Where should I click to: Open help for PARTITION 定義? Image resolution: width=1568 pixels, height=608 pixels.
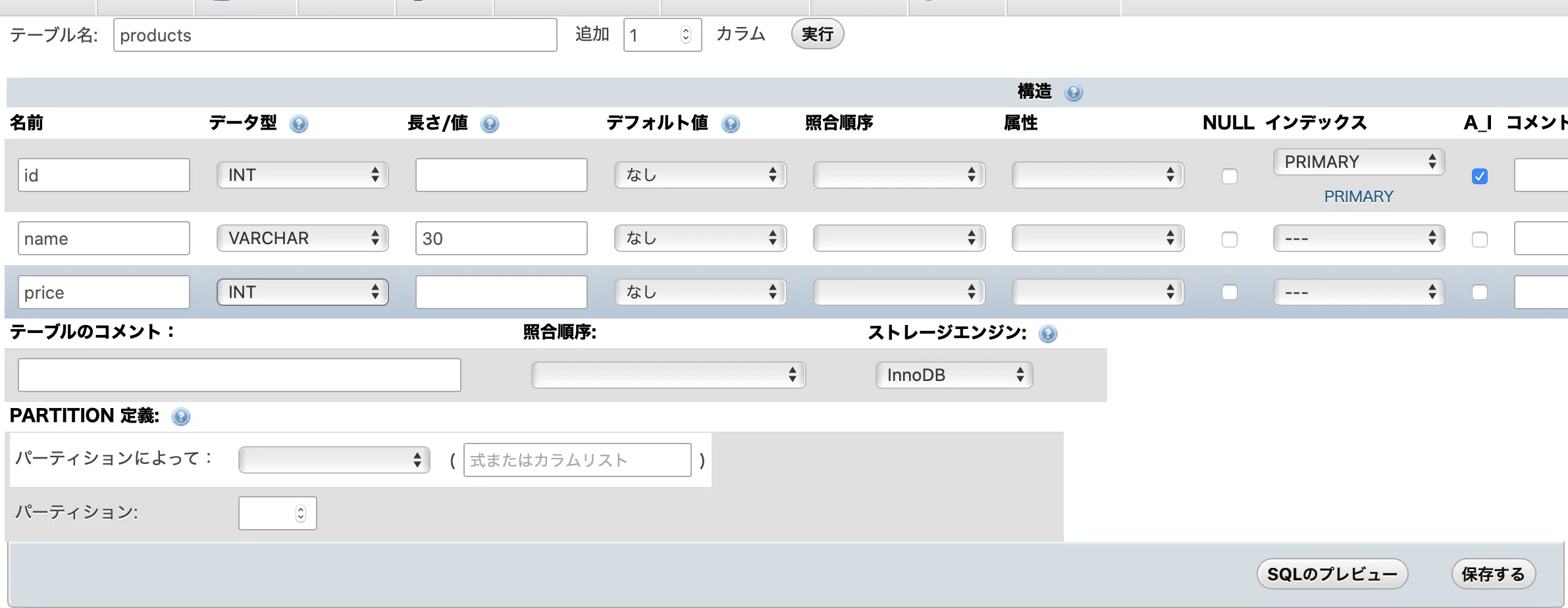coord(181,417)
